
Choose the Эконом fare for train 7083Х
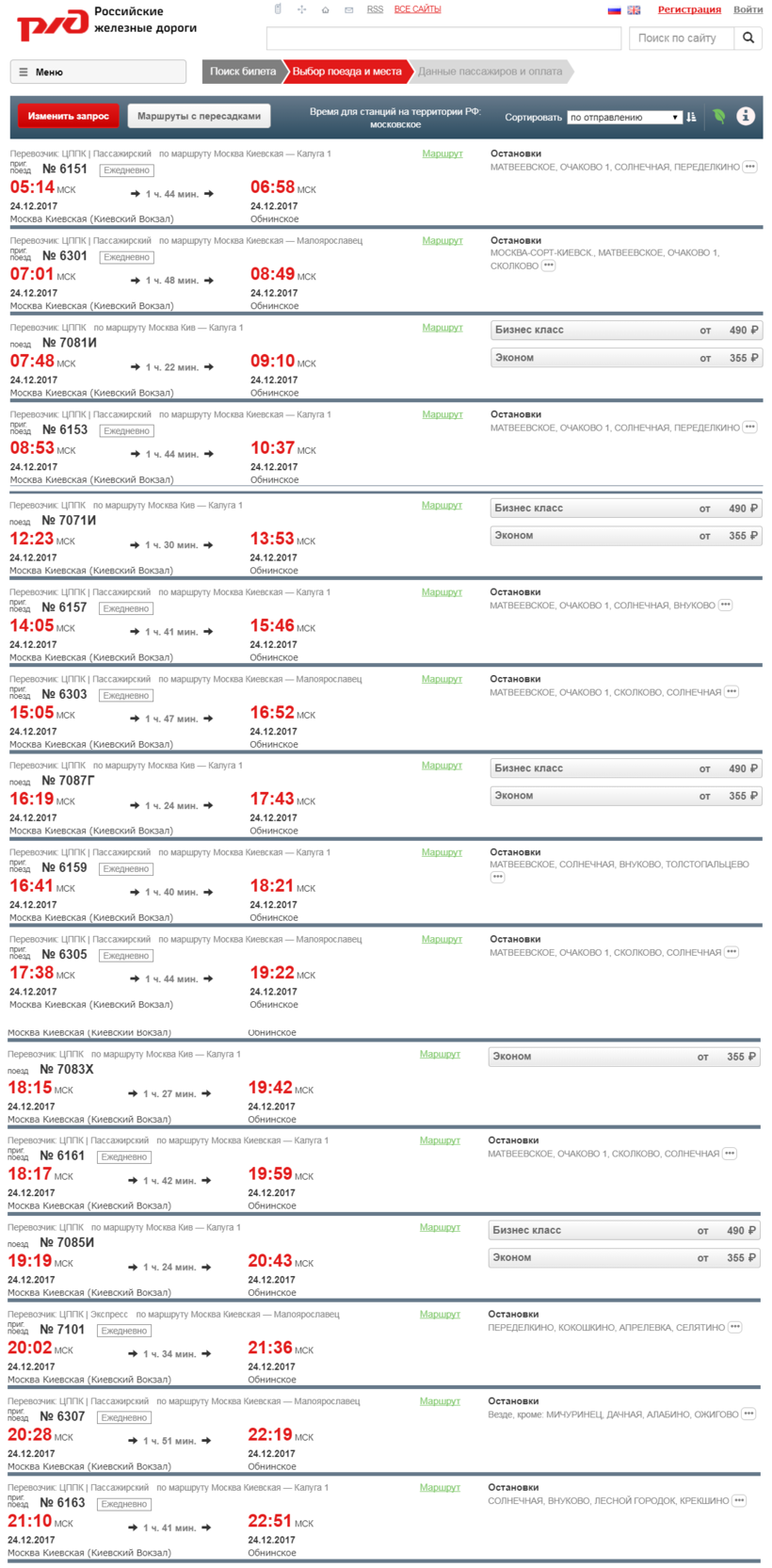coord(623,1057)
